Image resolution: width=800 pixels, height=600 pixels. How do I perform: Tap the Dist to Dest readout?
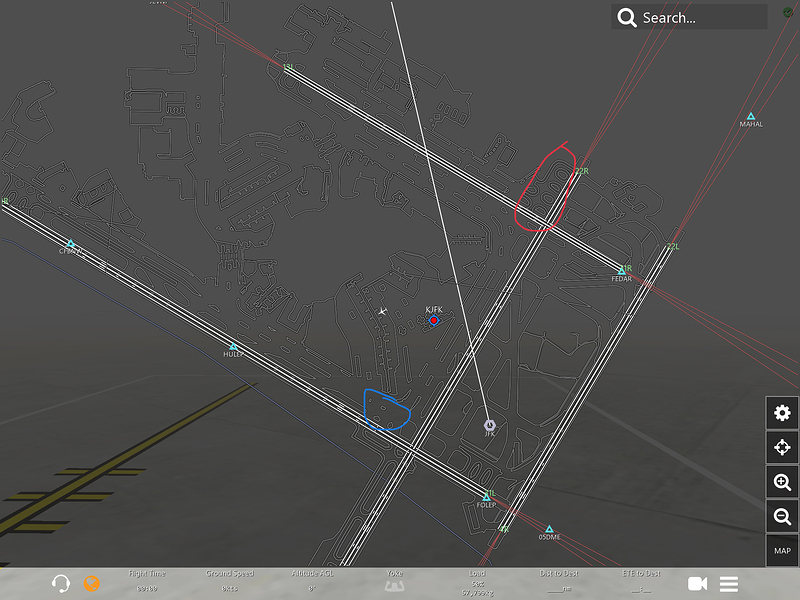pyautogui.click(x=559, y=581)
